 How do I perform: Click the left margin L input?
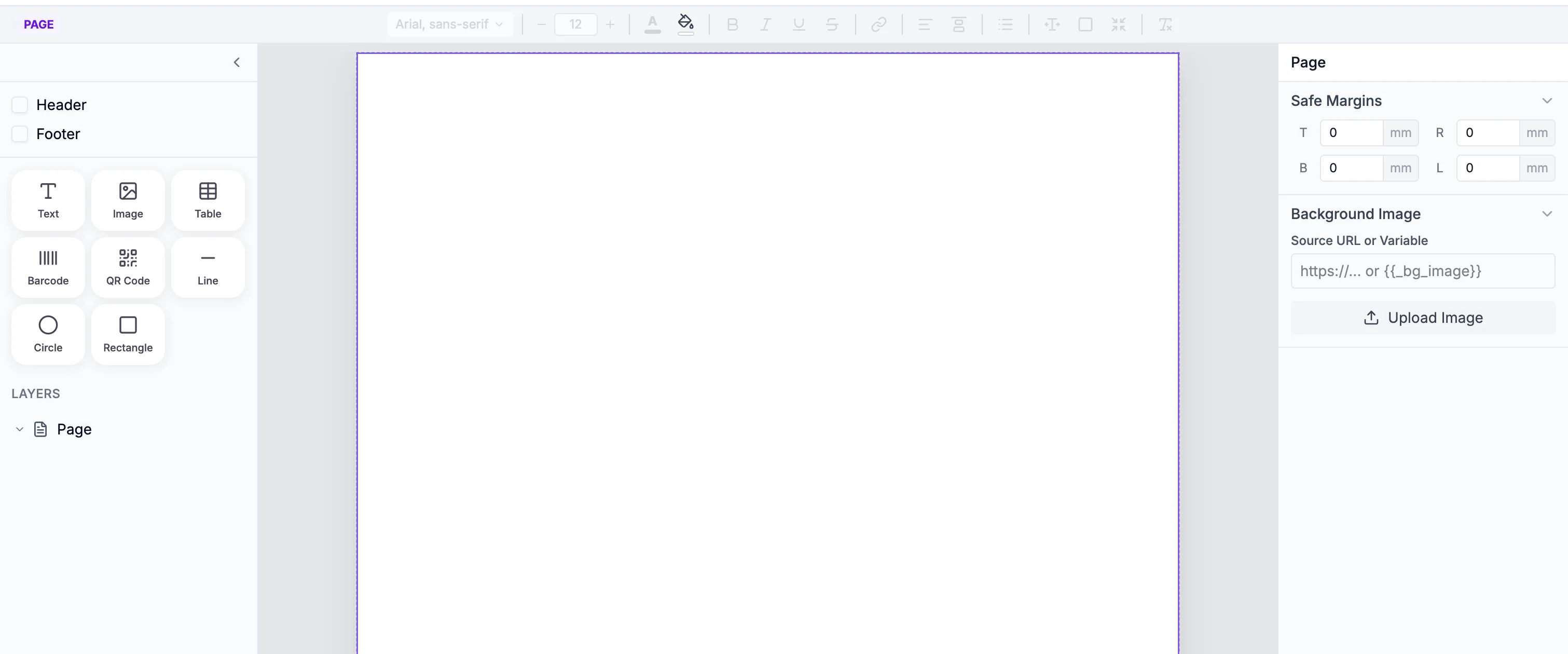[x=1488, y=168]
